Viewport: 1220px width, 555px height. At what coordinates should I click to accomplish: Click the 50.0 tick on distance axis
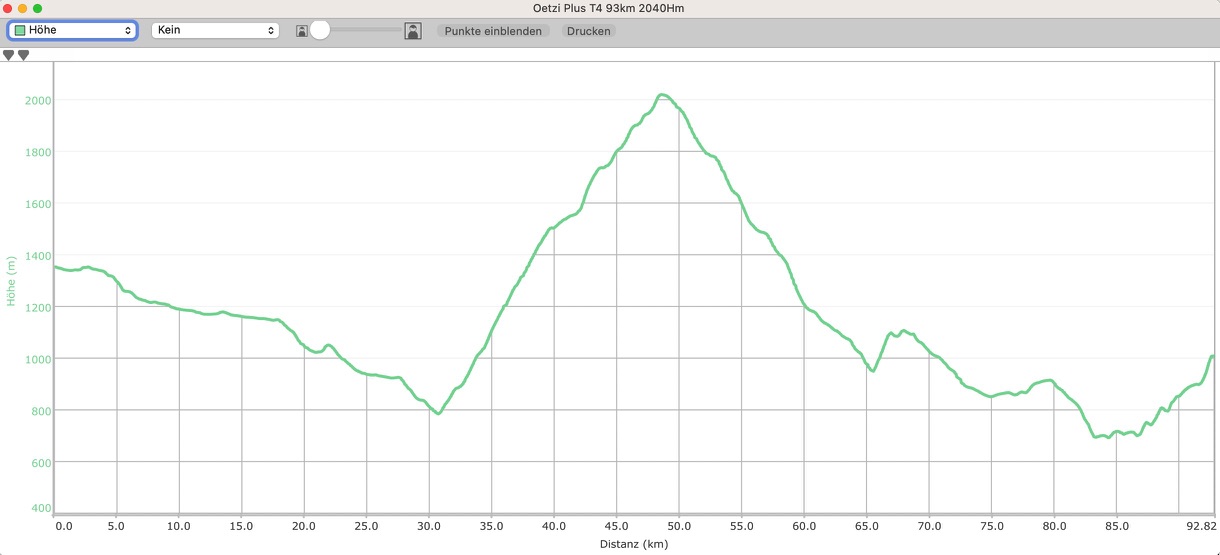pyautogui.click(x=679, y=526)
